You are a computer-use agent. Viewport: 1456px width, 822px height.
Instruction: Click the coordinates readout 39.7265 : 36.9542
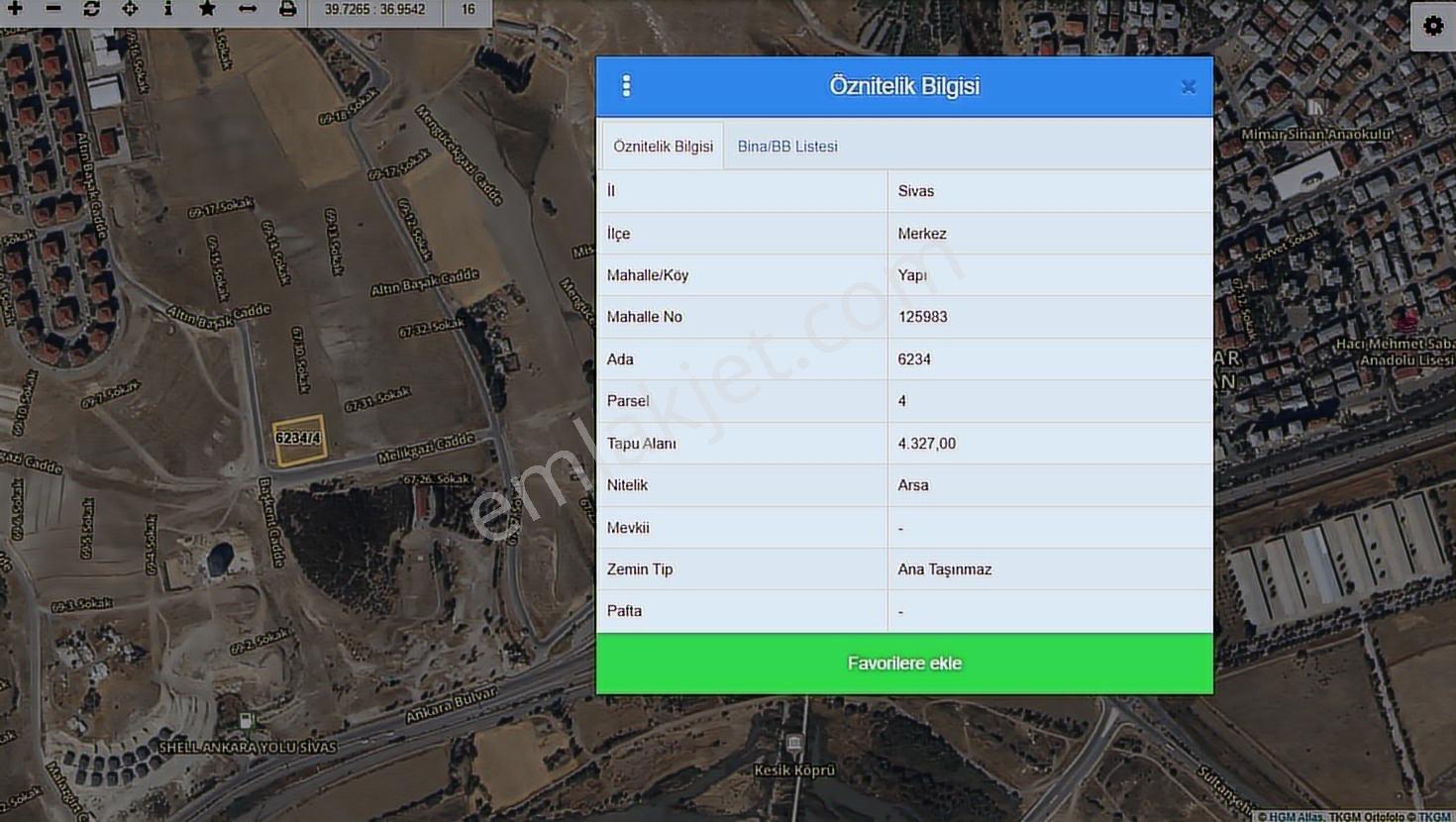coord(374,10)
